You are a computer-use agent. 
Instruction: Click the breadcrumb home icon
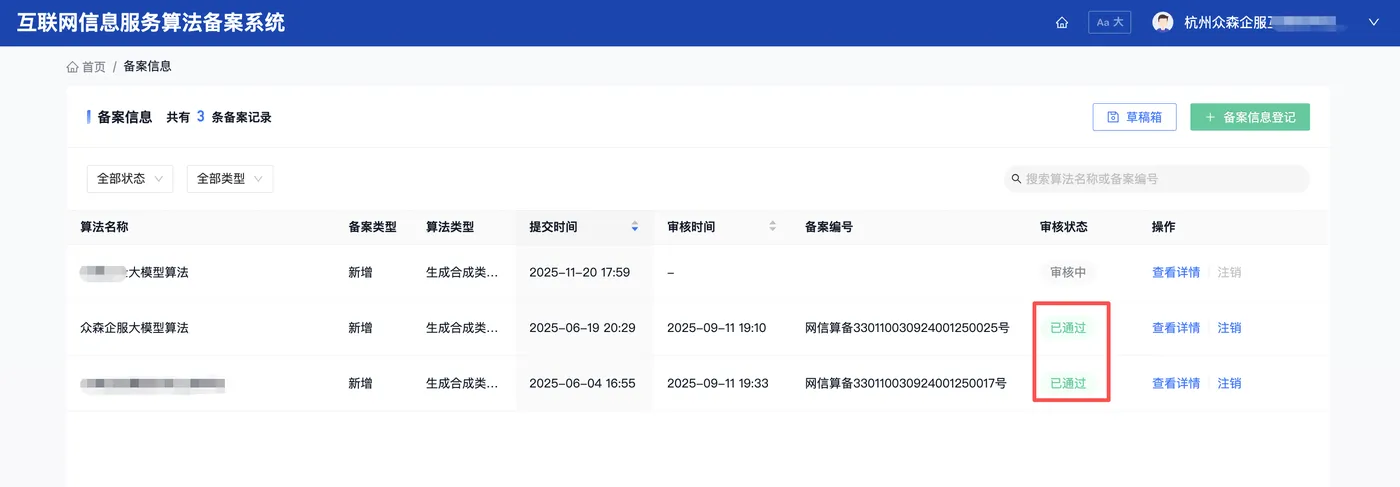(x=72, y=67)
